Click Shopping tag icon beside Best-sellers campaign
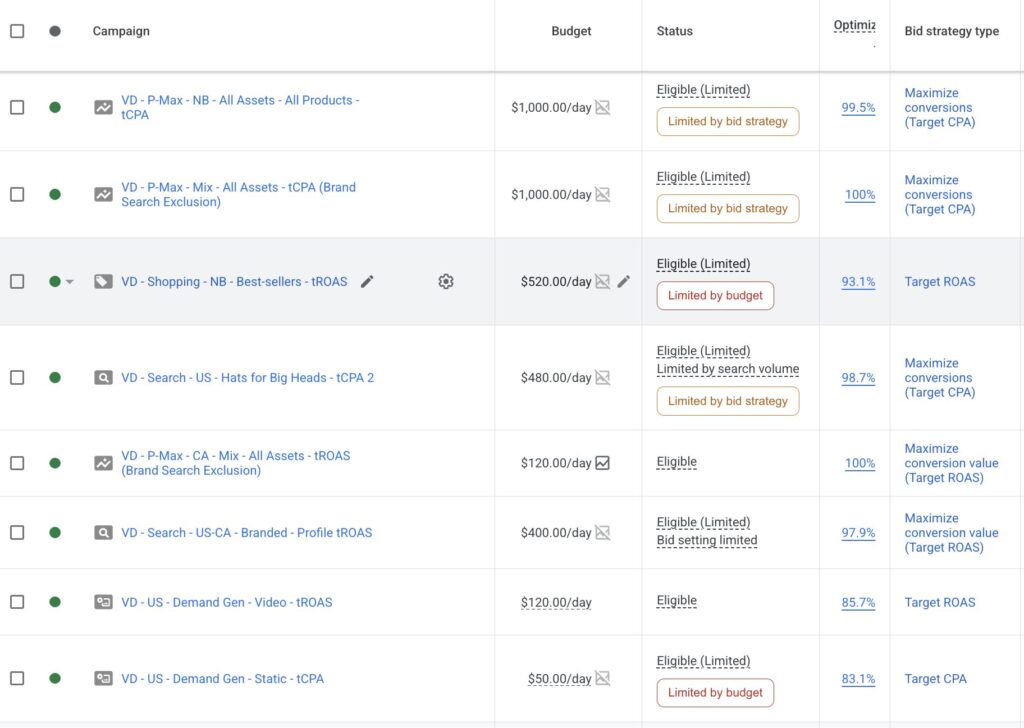Screen dimensions: 1024x728 point(103,281)
